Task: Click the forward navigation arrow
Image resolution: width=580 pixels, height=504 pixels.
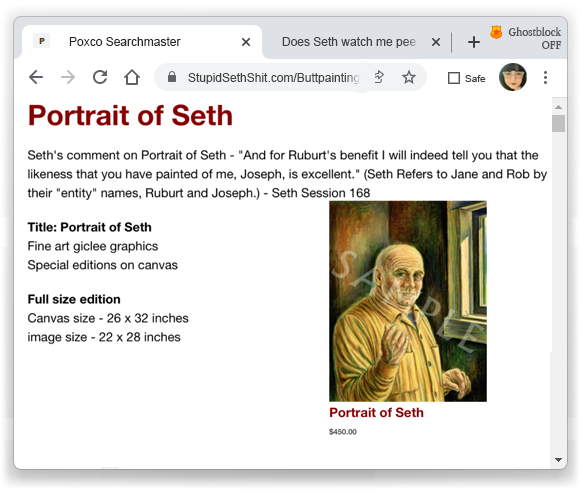Action: tap(68, 77)
